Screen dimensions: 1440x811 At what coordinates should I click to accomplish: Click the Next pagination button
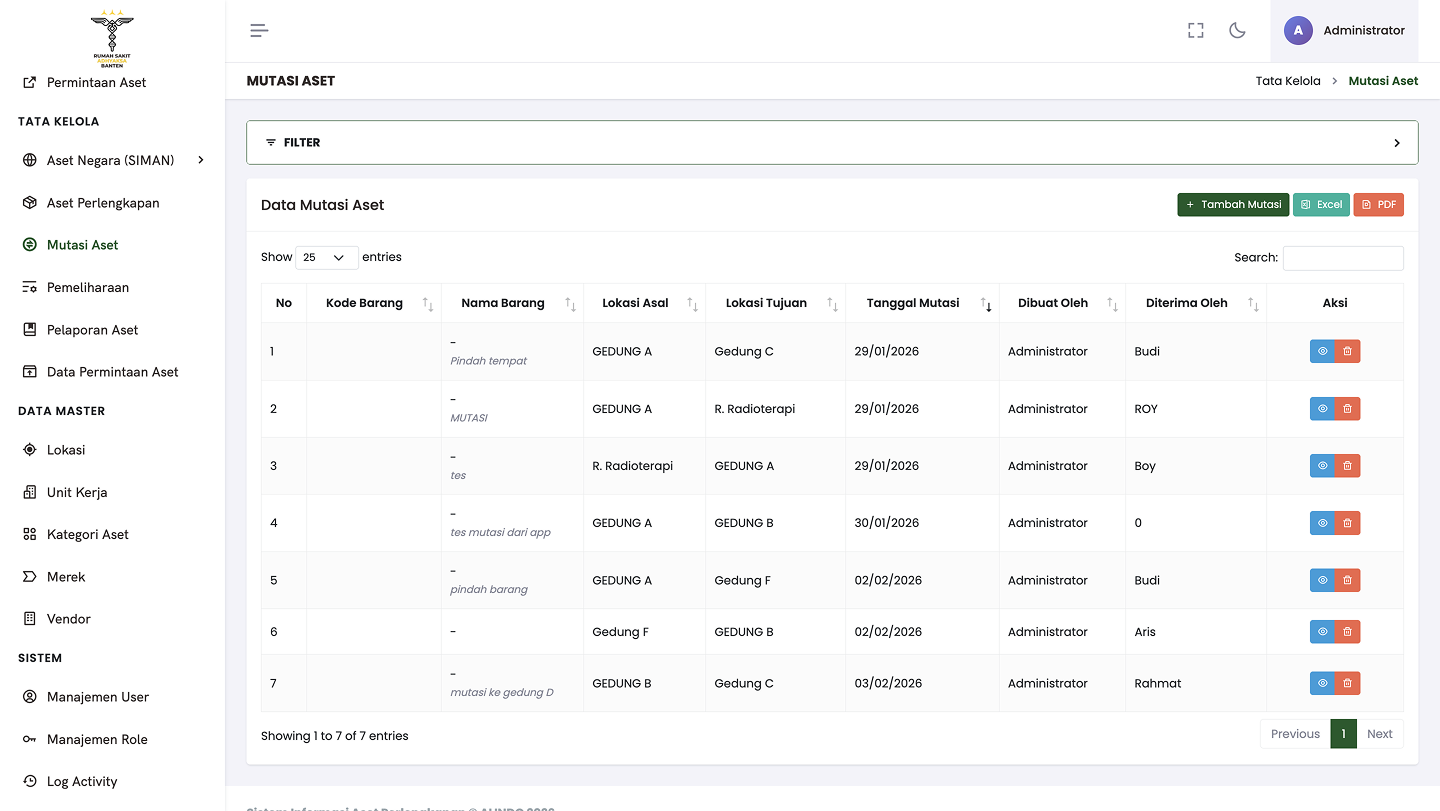[x=1380, y=734]
